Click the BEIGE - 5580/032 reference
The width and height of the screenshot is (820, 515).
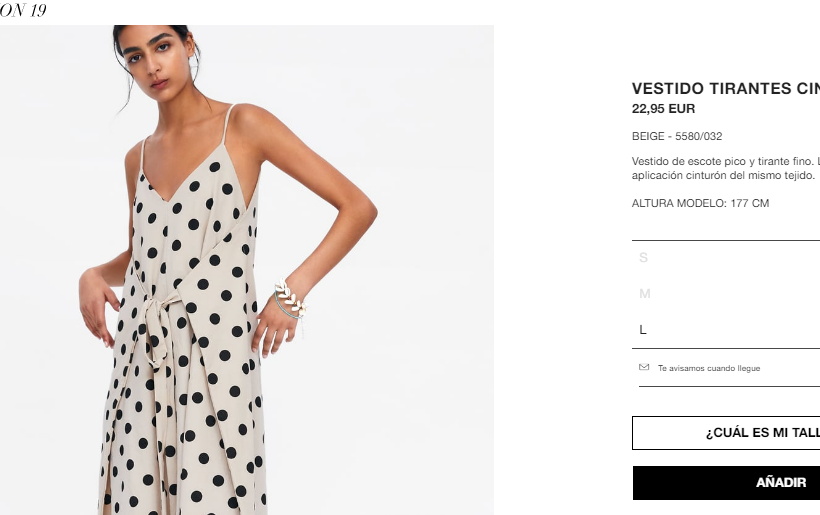[x=677, y=136]
